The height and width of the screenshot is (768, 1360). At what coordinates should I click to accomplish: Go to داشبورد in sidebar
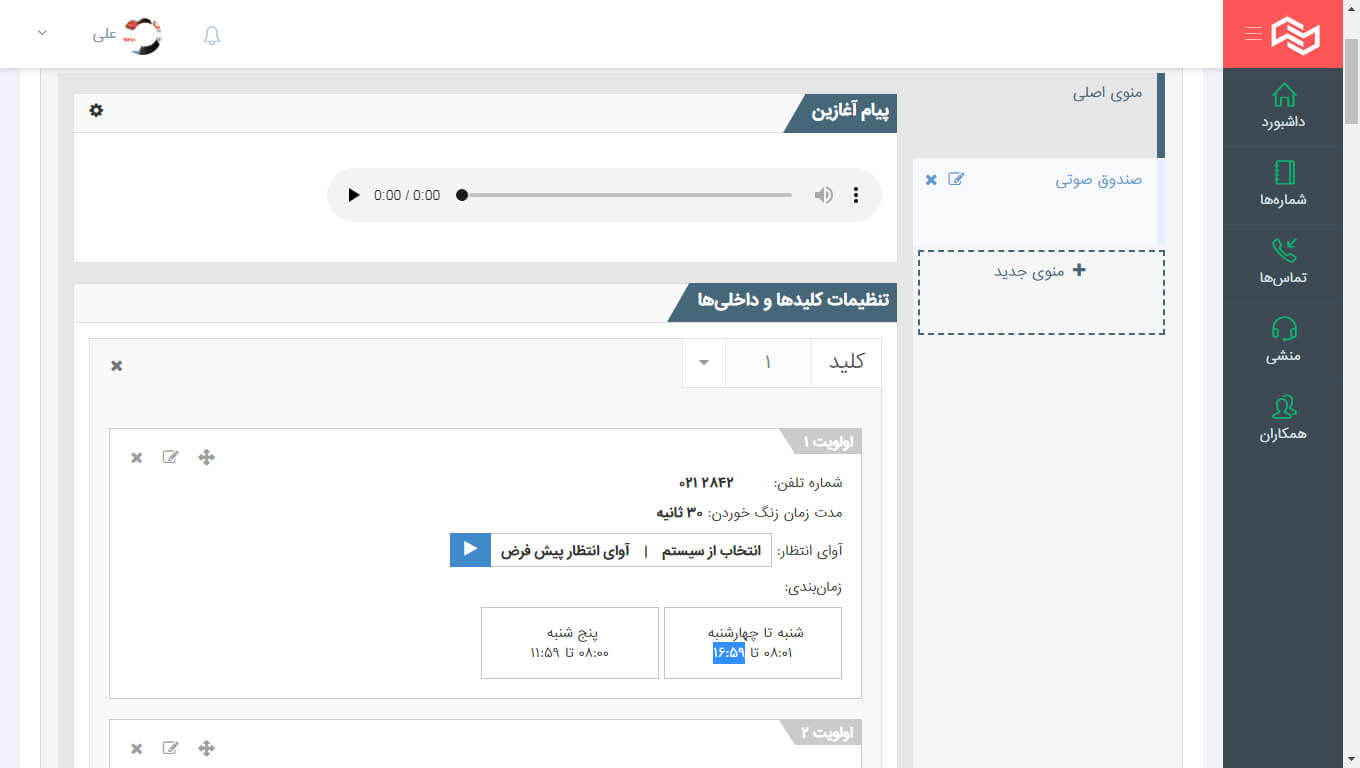[1283, 107]
